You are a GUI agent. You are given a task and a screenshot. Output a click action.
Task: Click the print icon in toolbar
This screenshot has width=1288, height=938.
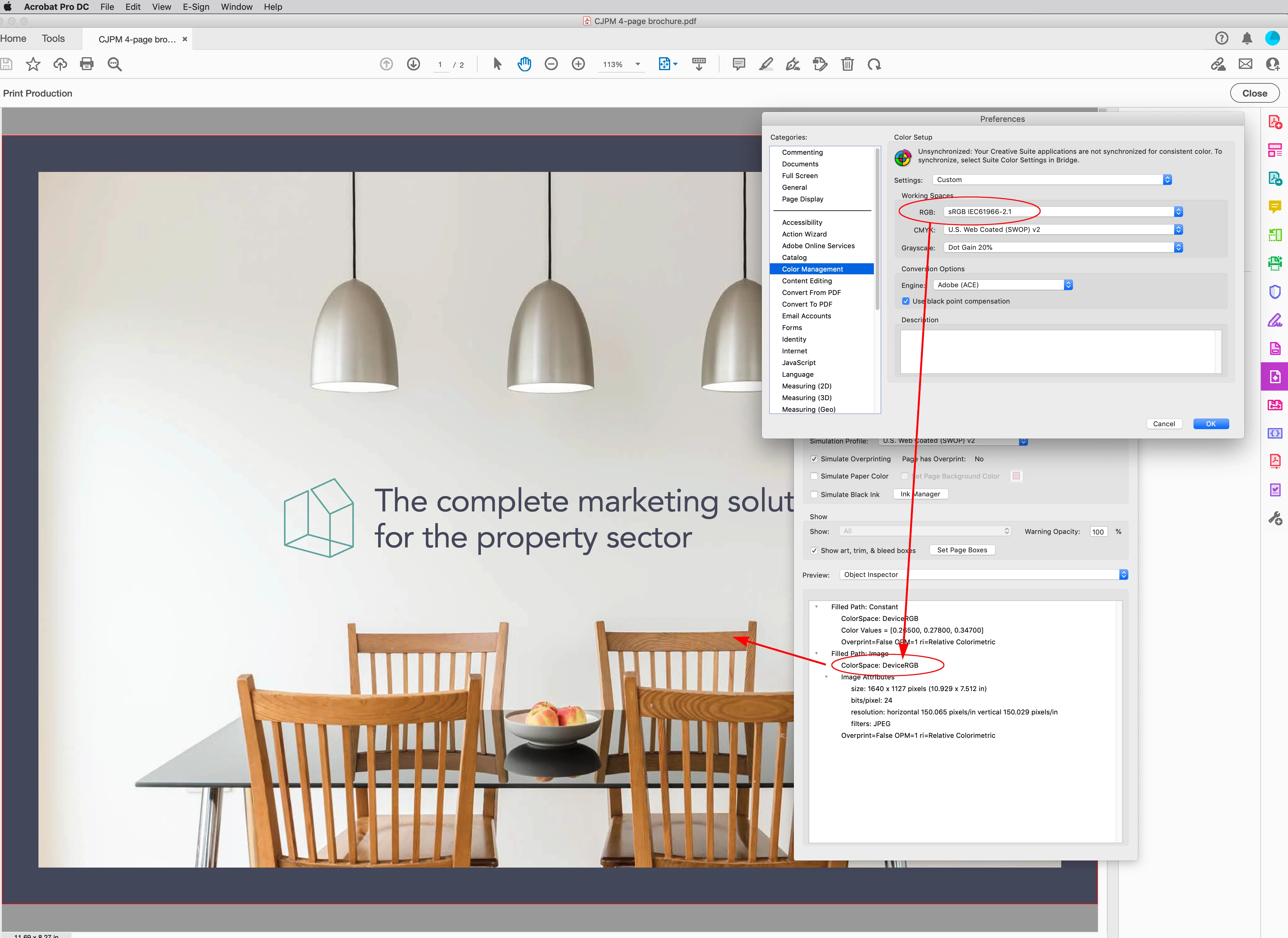[x=87, y=64]
